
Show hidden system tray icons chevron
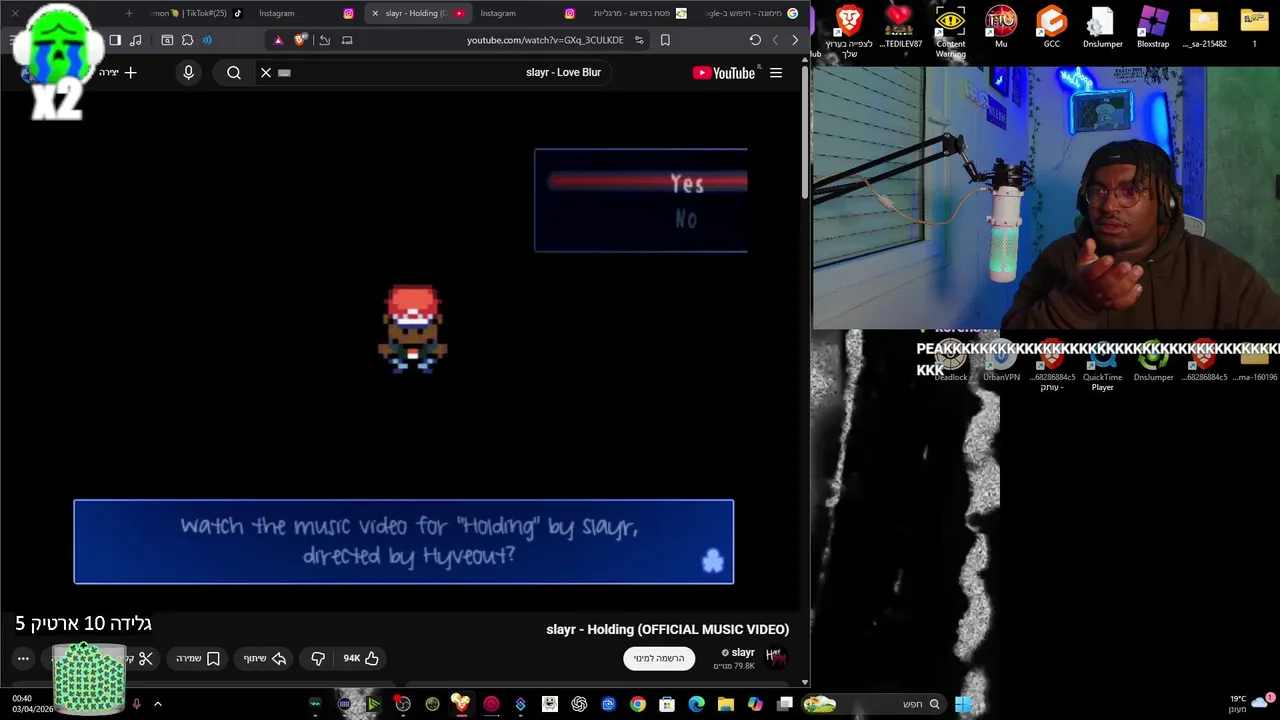pyautogui.click(x=157, y=704)
